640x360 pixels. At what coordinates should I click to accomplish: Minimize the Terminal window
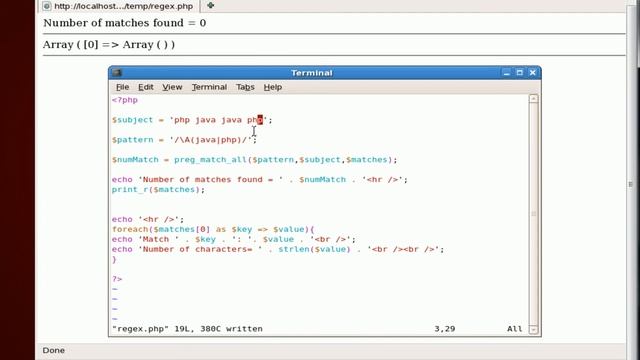507,73
